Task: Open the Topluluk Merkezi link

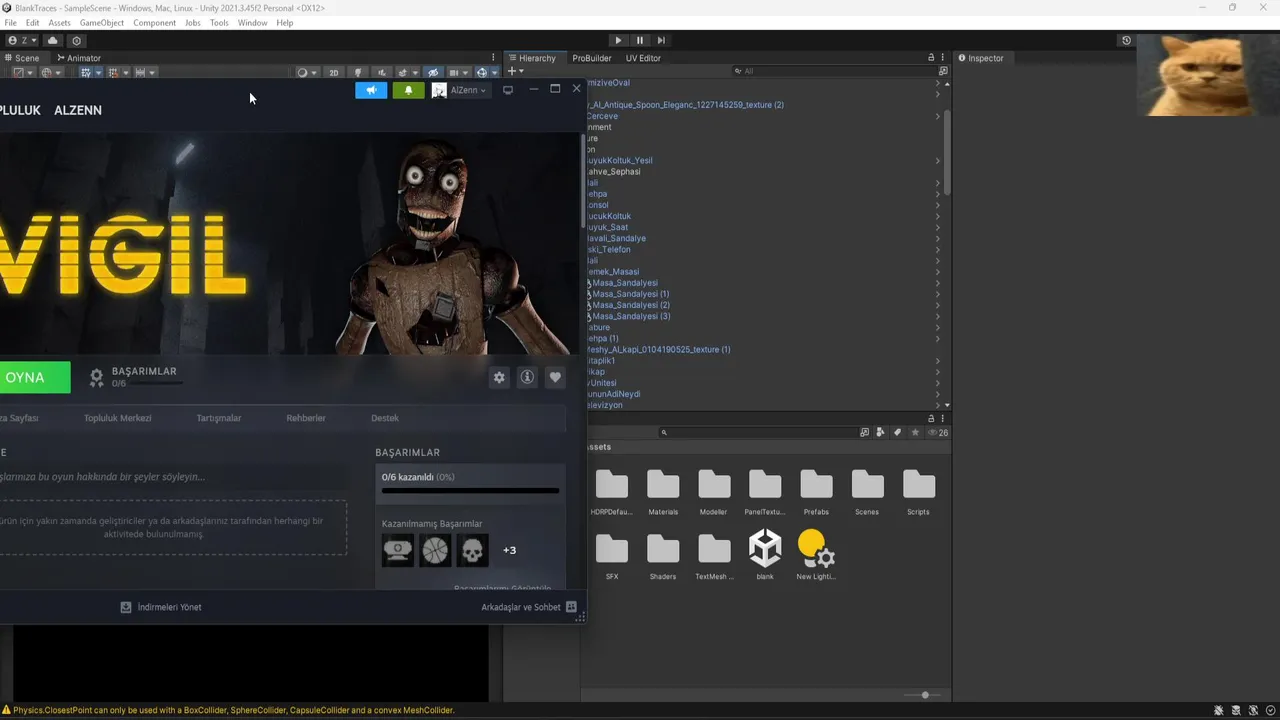Action: tap(117, 418)
